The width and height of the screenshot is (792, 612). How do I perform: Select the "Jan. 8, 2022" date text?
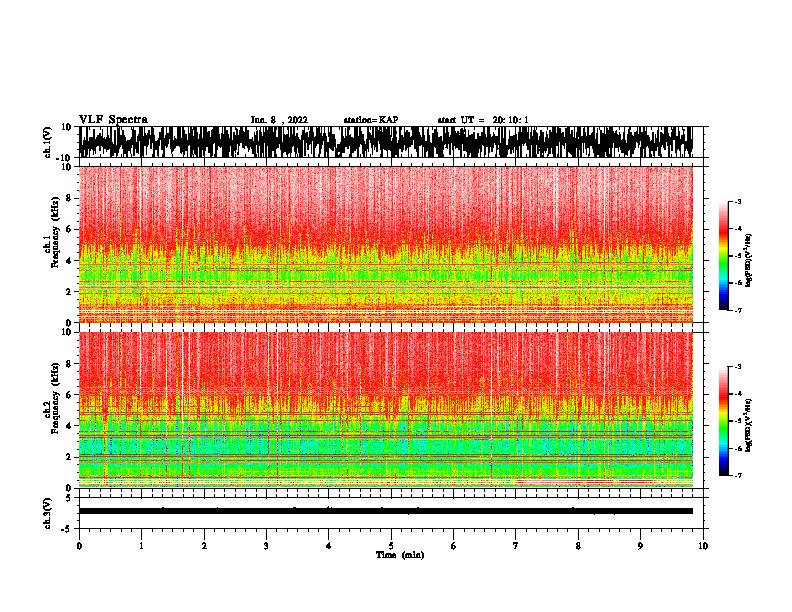tap(279, 120)
